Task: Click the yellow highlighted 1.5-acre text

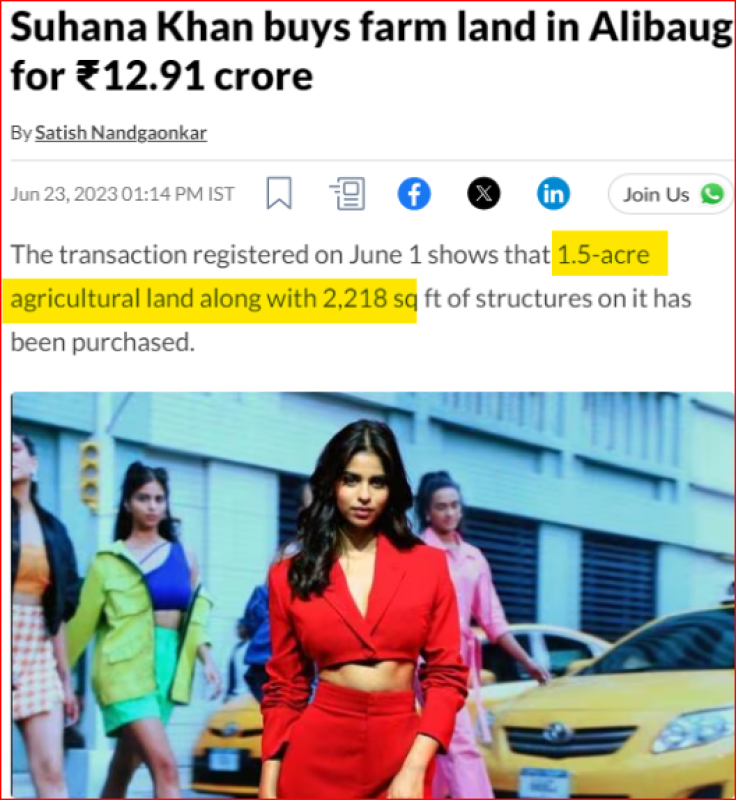Action: click(610, 254)
